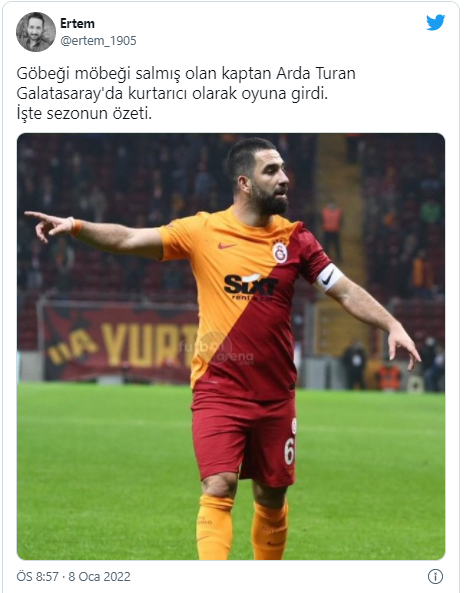The image size is (465, 593).
Task: Click the Galatasaray crest on the jersey
Action: [x=280, y=252]
